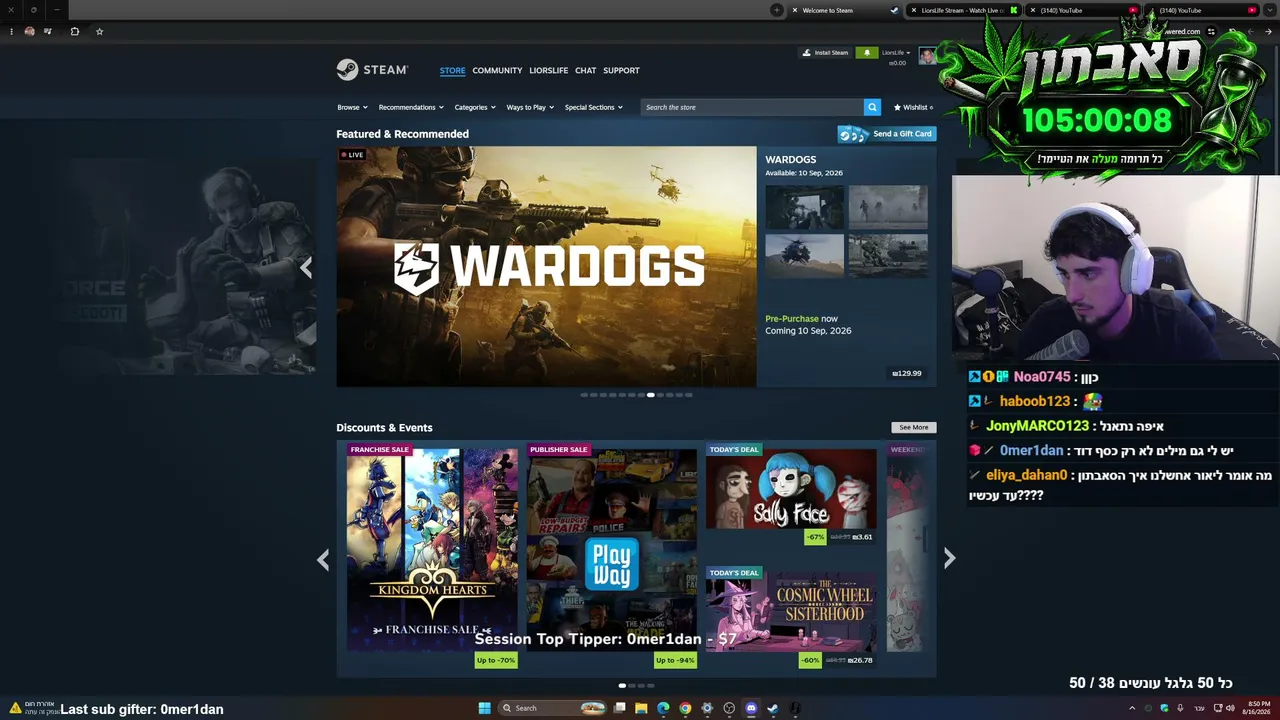
Task: Open the PlayWay Publisher Sale card
Action: (x=611, y=548)
